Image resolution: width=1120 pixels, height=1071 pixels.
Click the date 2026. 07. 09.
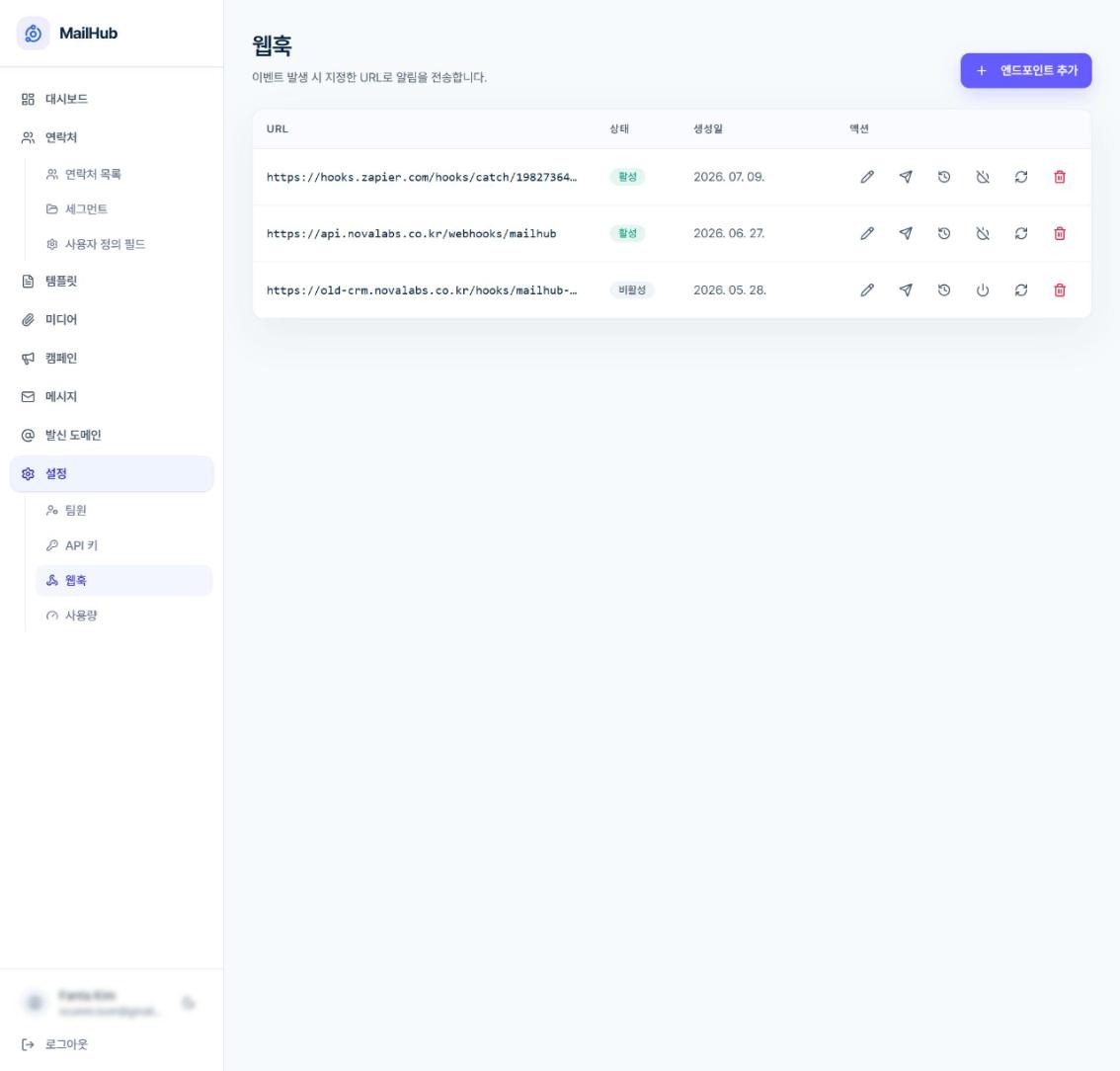[x=729, y=177]
